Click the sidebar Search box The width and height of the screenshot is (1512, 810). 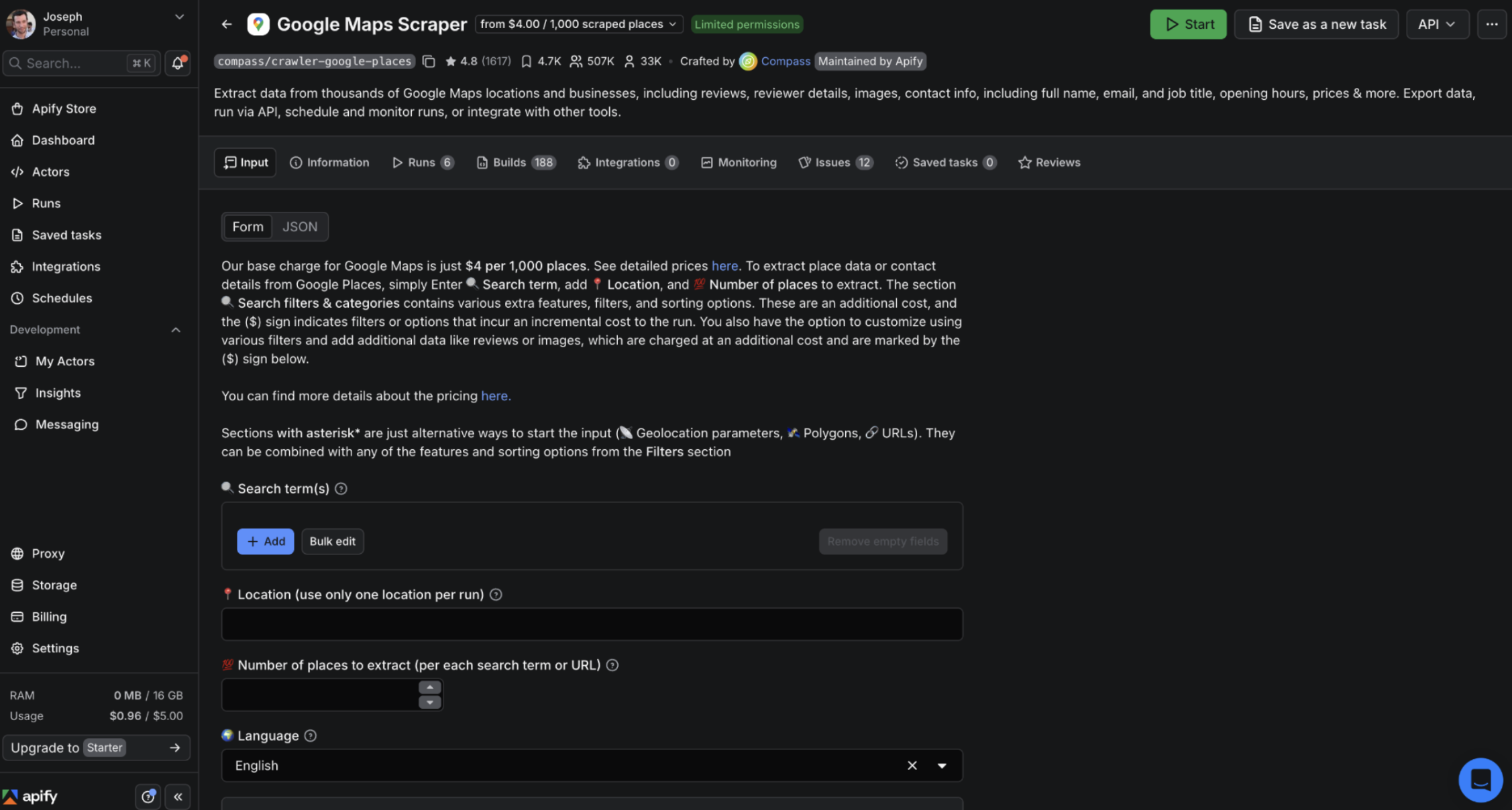(82, 63)
